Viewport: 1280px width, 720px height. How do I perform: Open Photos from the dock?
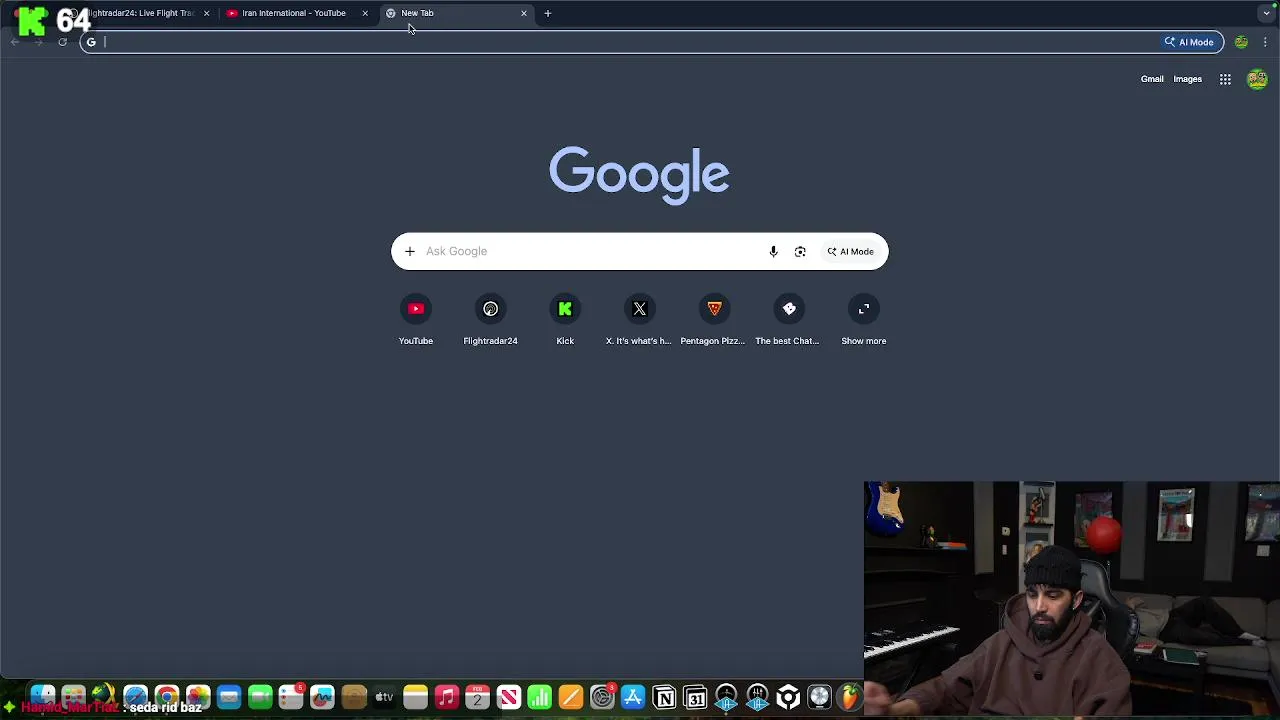(x=198, y=696)
